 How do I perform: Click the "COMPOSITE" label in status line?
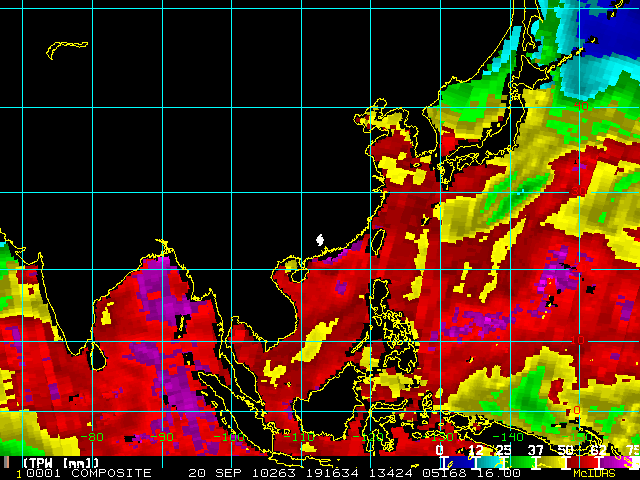pyautogui.click(x=111, y=473)
